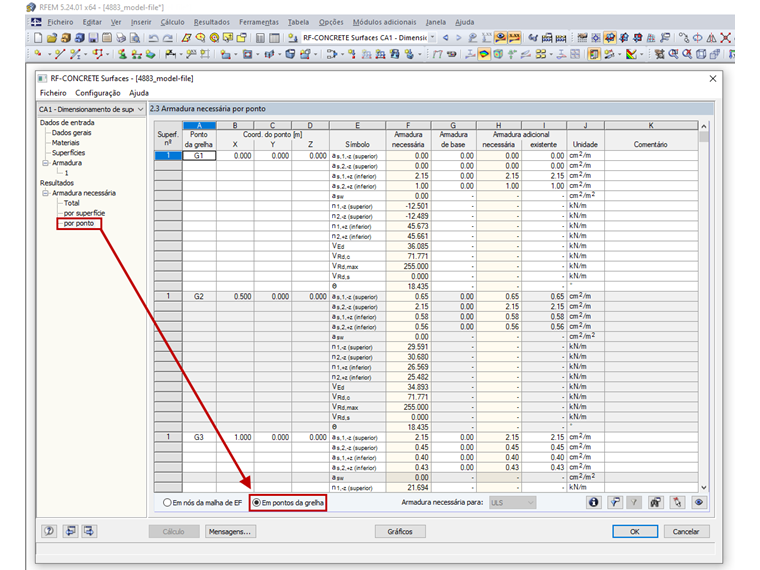
Task: Click the Gráficos button
Action: click(x=400, y=532)
